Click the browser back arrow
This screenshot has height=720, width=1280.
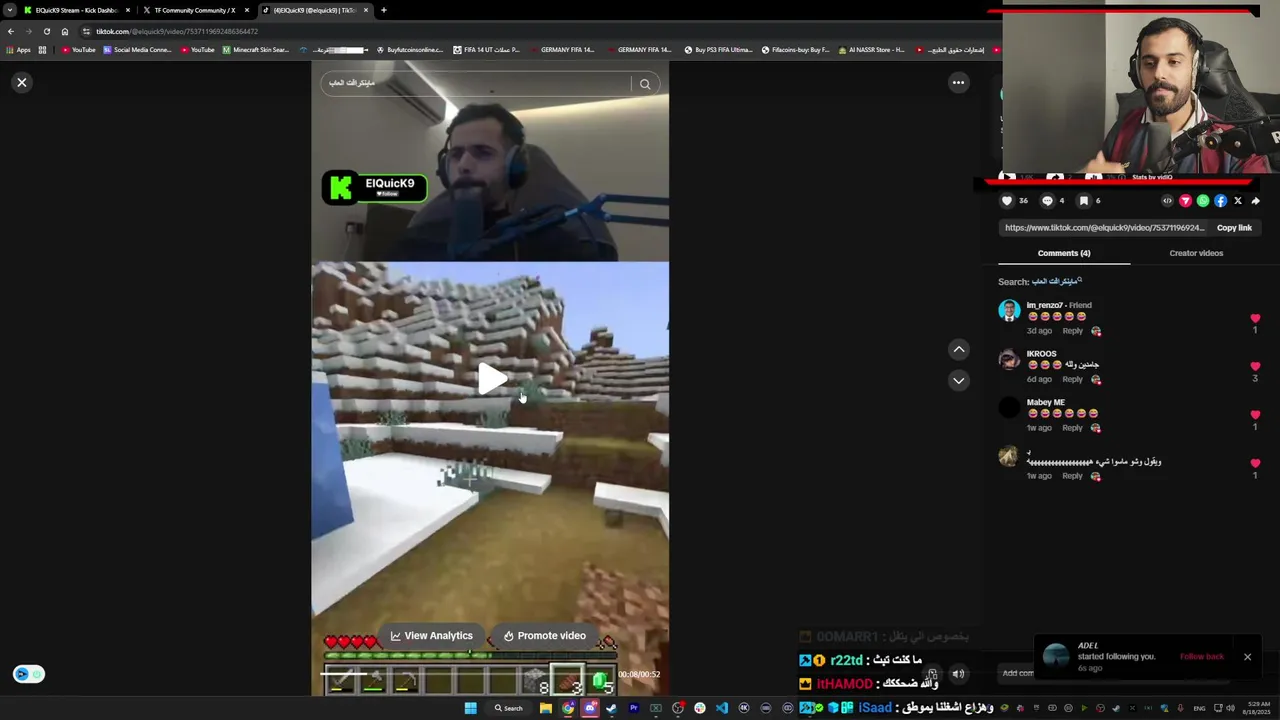[x=11, y=31]
